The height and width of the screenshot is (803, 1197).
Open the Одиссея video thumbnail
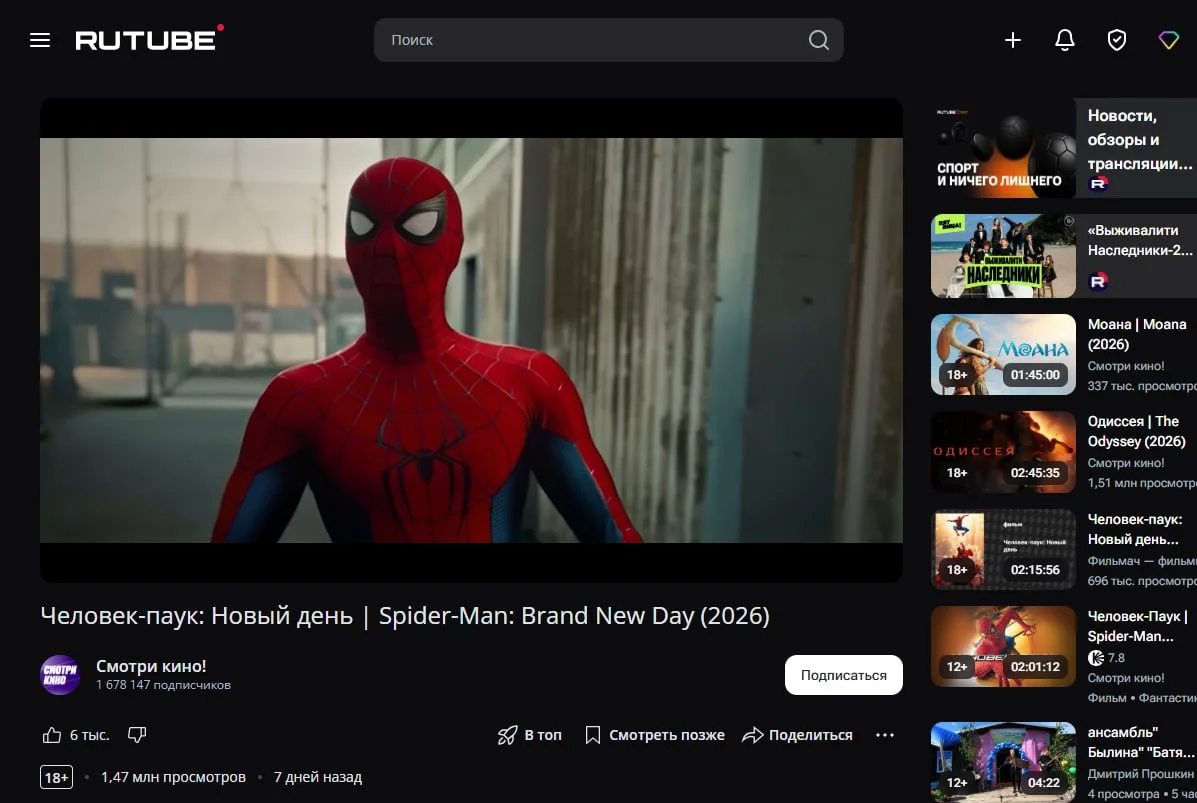[1003, 452]
